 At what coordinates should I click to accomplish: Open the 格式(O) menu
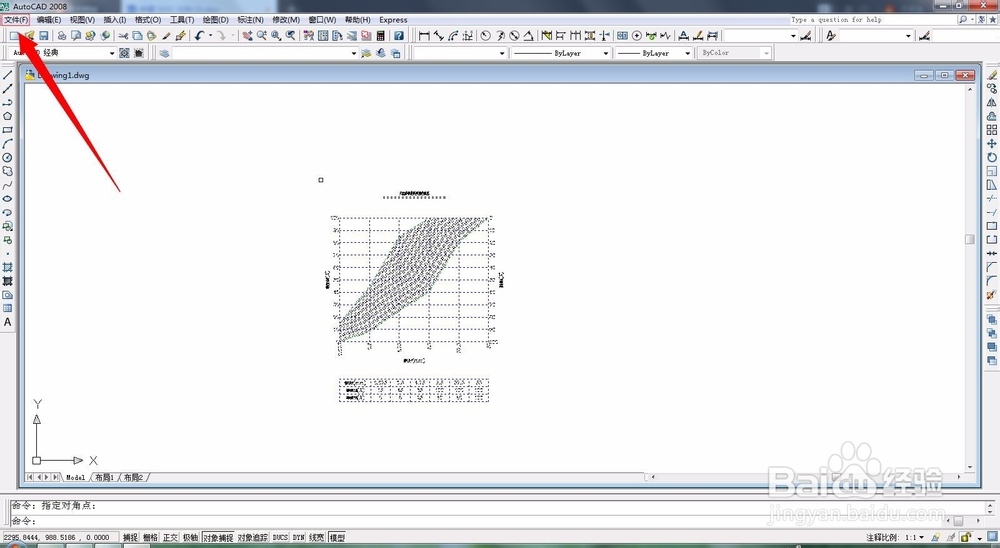click(x=147, y=20)
